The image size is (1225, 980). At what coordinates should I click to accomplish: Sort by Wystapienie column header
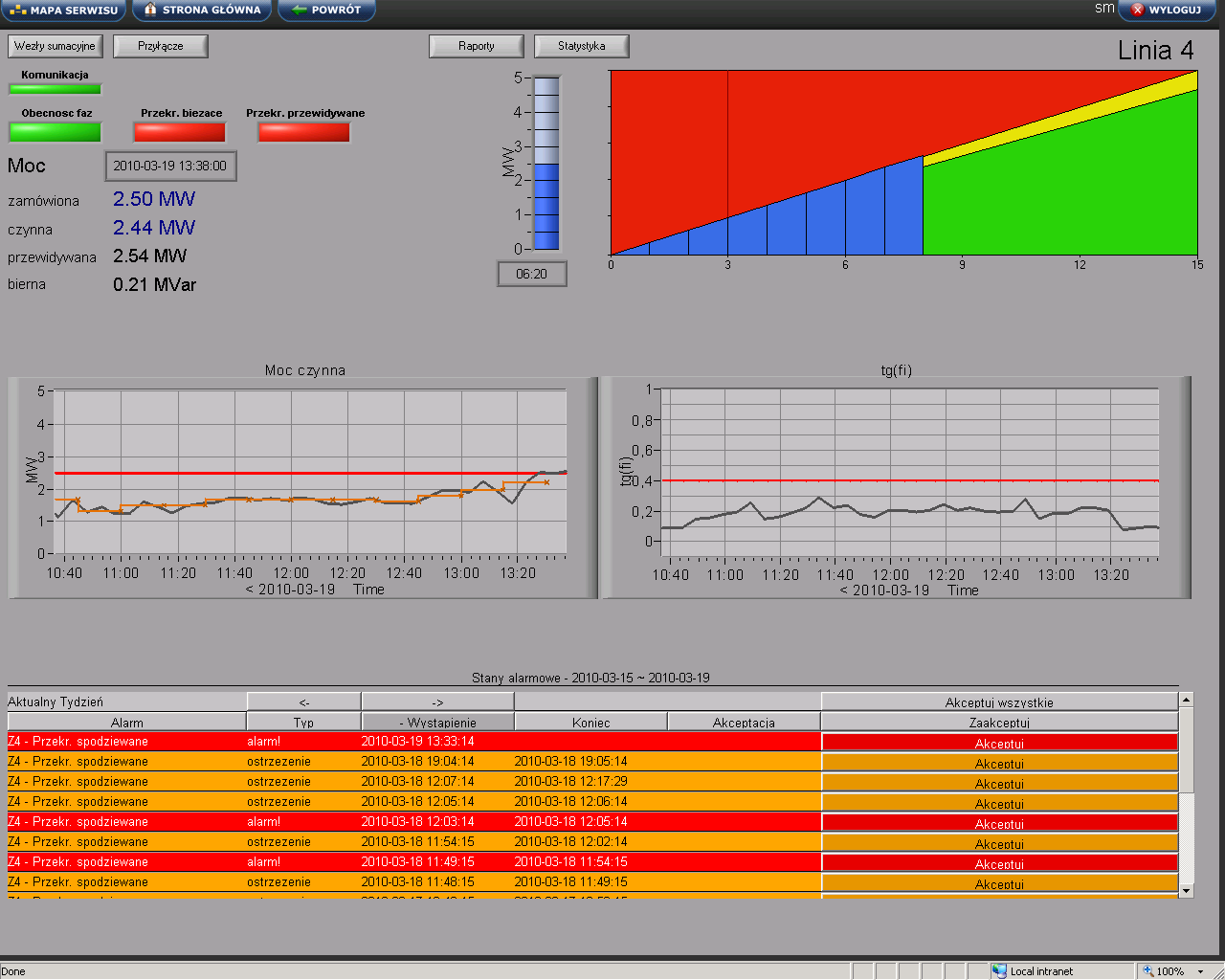click(x=437, y=723)
